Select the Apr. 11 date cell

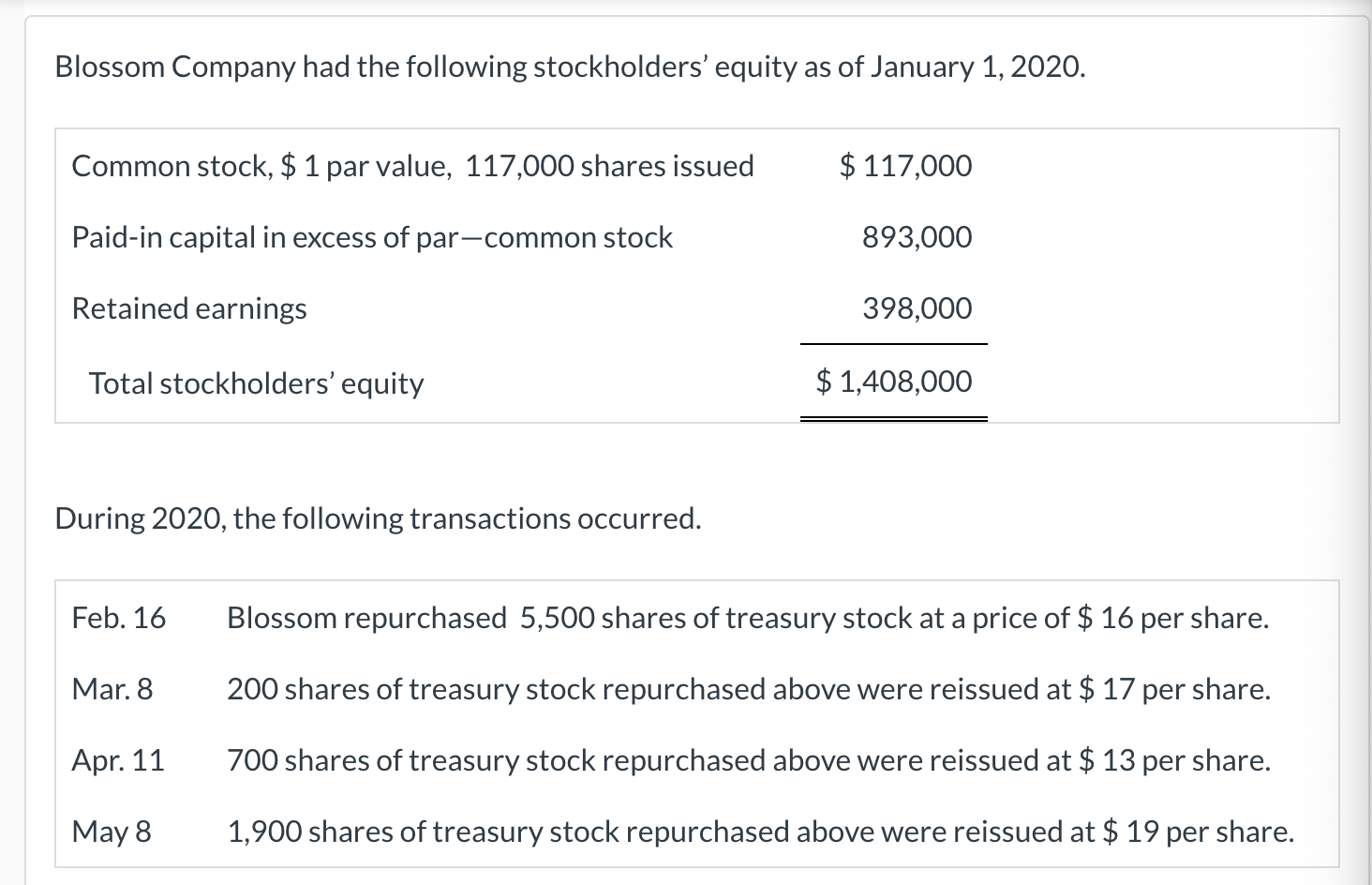click(x=118, y=760)
